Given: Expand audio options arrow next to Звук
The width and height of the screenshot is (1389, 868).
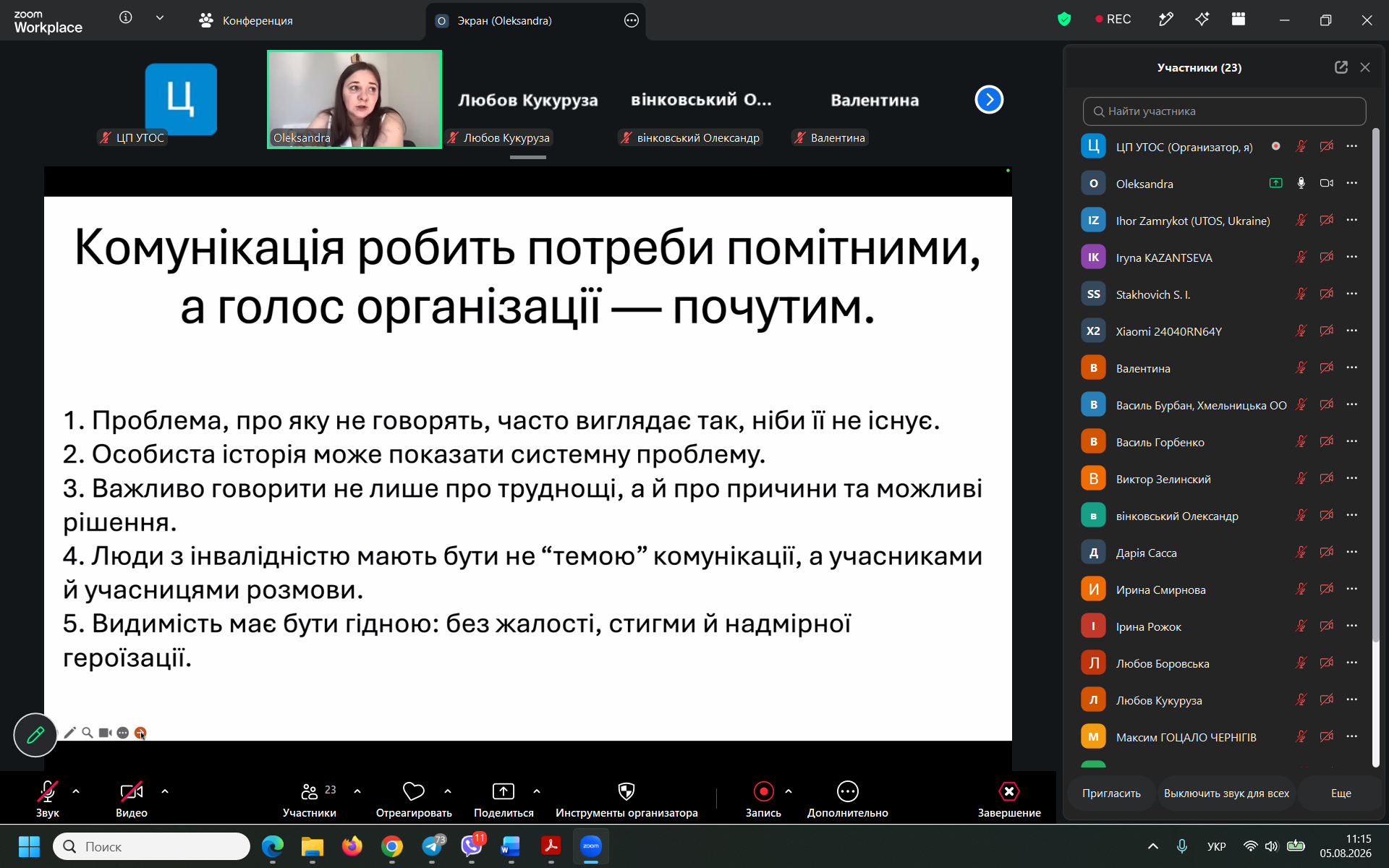Looking at the screenshot, I should 76,791.
